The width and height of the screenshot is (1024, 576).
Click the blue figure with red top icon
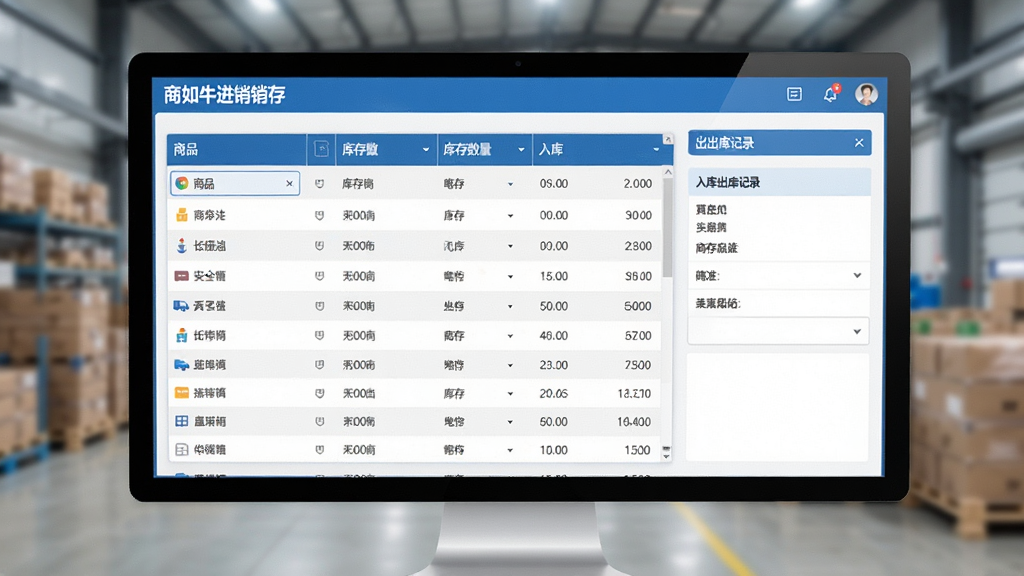tap(182, 246)
